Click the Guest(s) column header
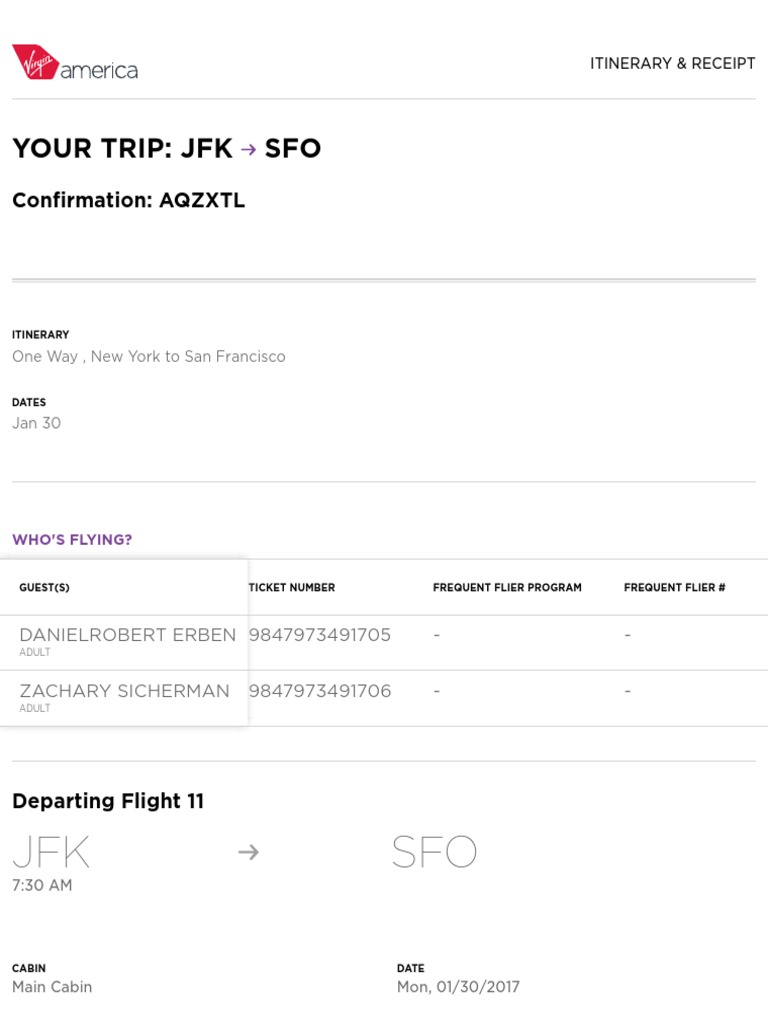Image resolution: width=768 pixels, height=1024 pixels. 45,588
